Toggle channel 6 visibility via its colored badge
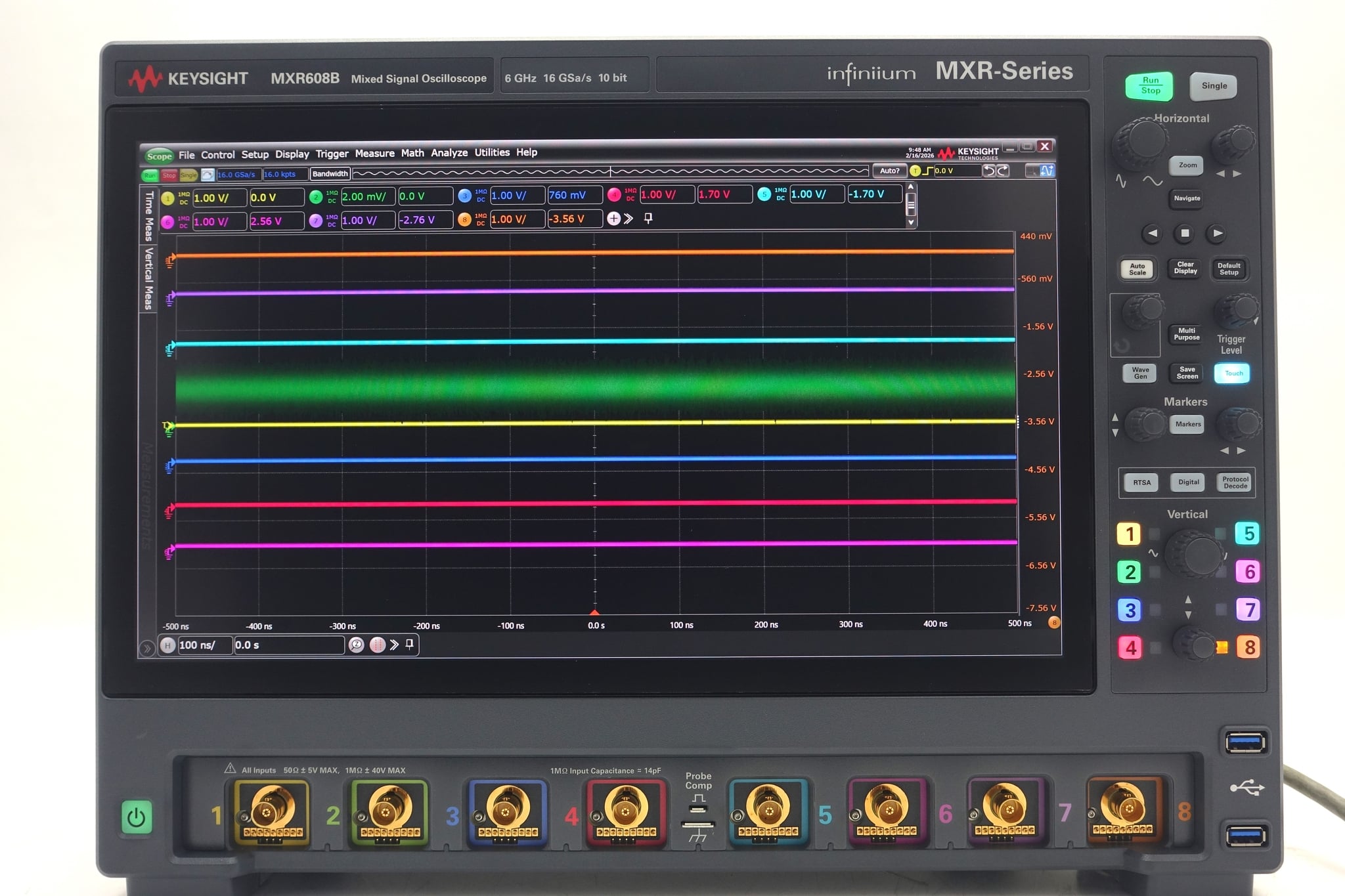The image size is (1345, 896). click(x=166, y=221)
